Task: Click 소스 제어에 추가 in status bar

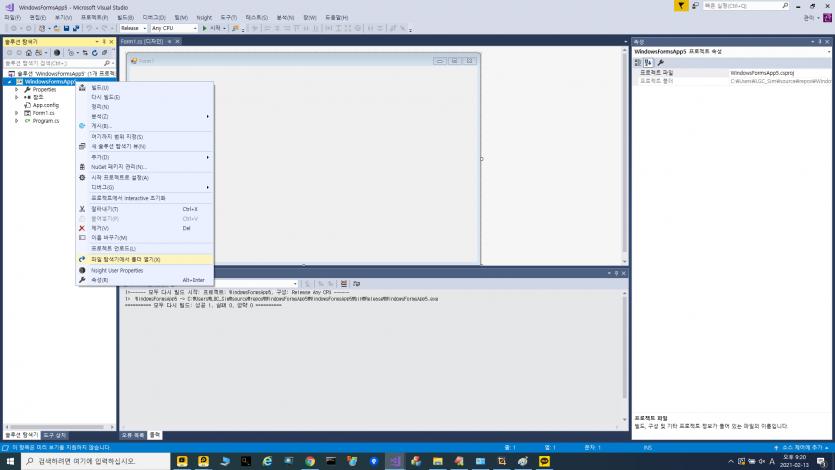Action: click(801, 448)
